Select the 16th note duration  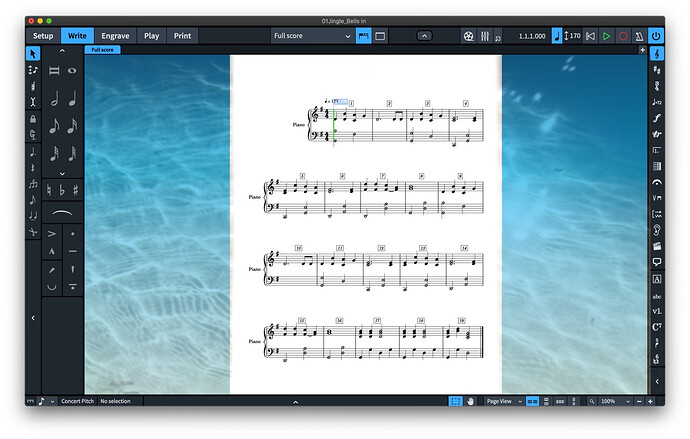[72, 126]
